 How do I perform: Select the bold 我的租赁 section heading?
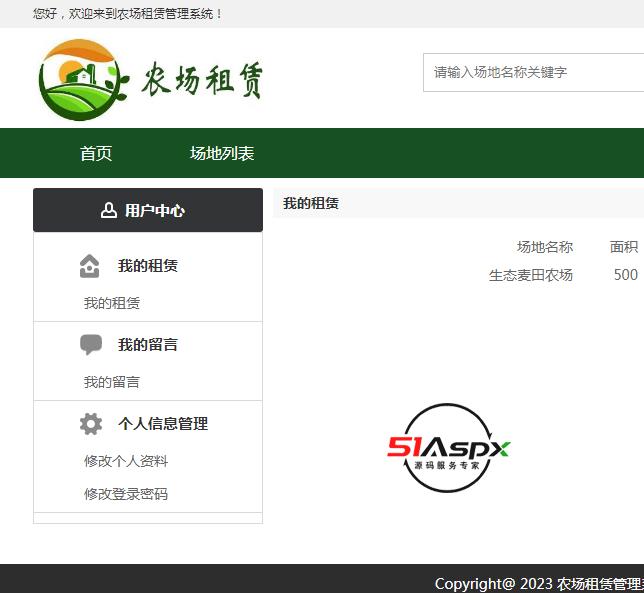pos(148,266)
